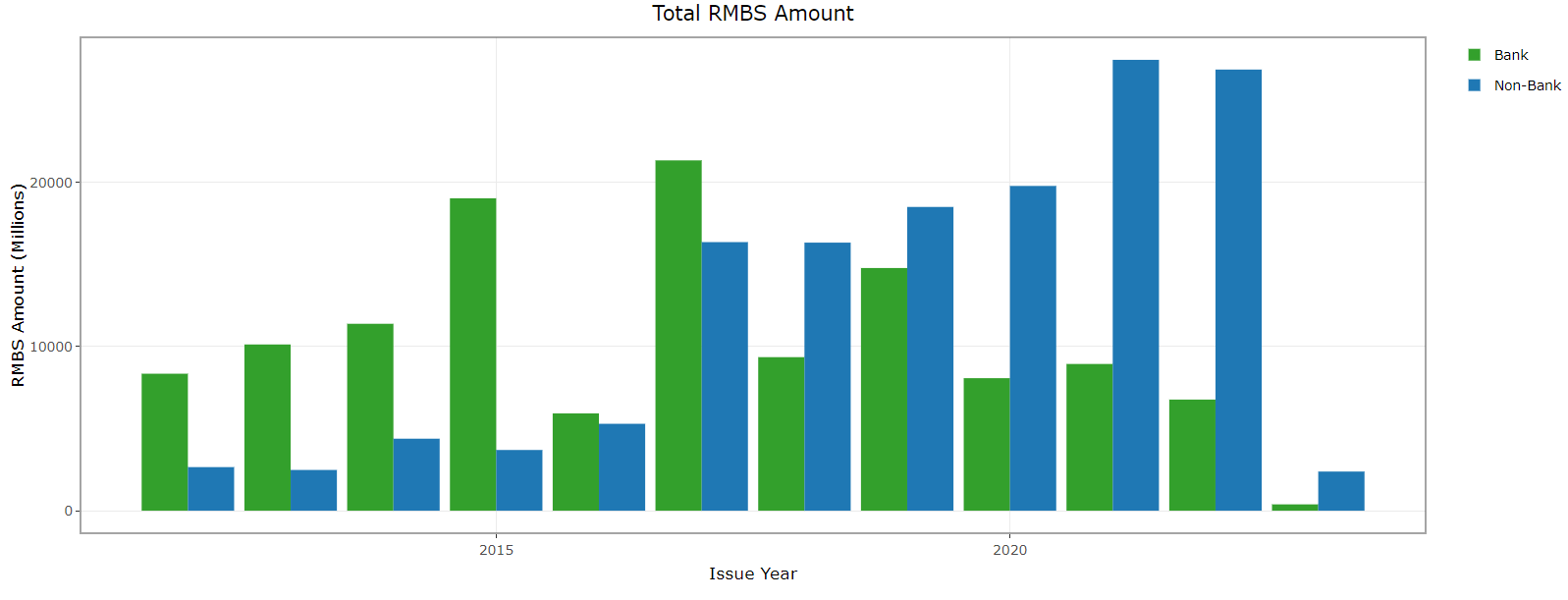Click the 2020 x-axis tick label
The width and height of the screenshot is (1568, 600).
[x=1009, y=550]
